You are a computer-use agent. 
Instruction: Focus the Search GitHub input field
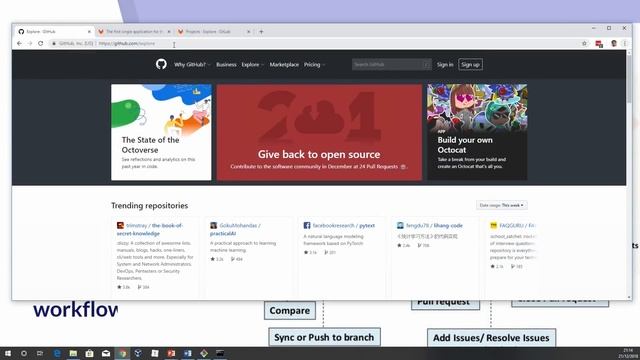click(x=391, y=64)
